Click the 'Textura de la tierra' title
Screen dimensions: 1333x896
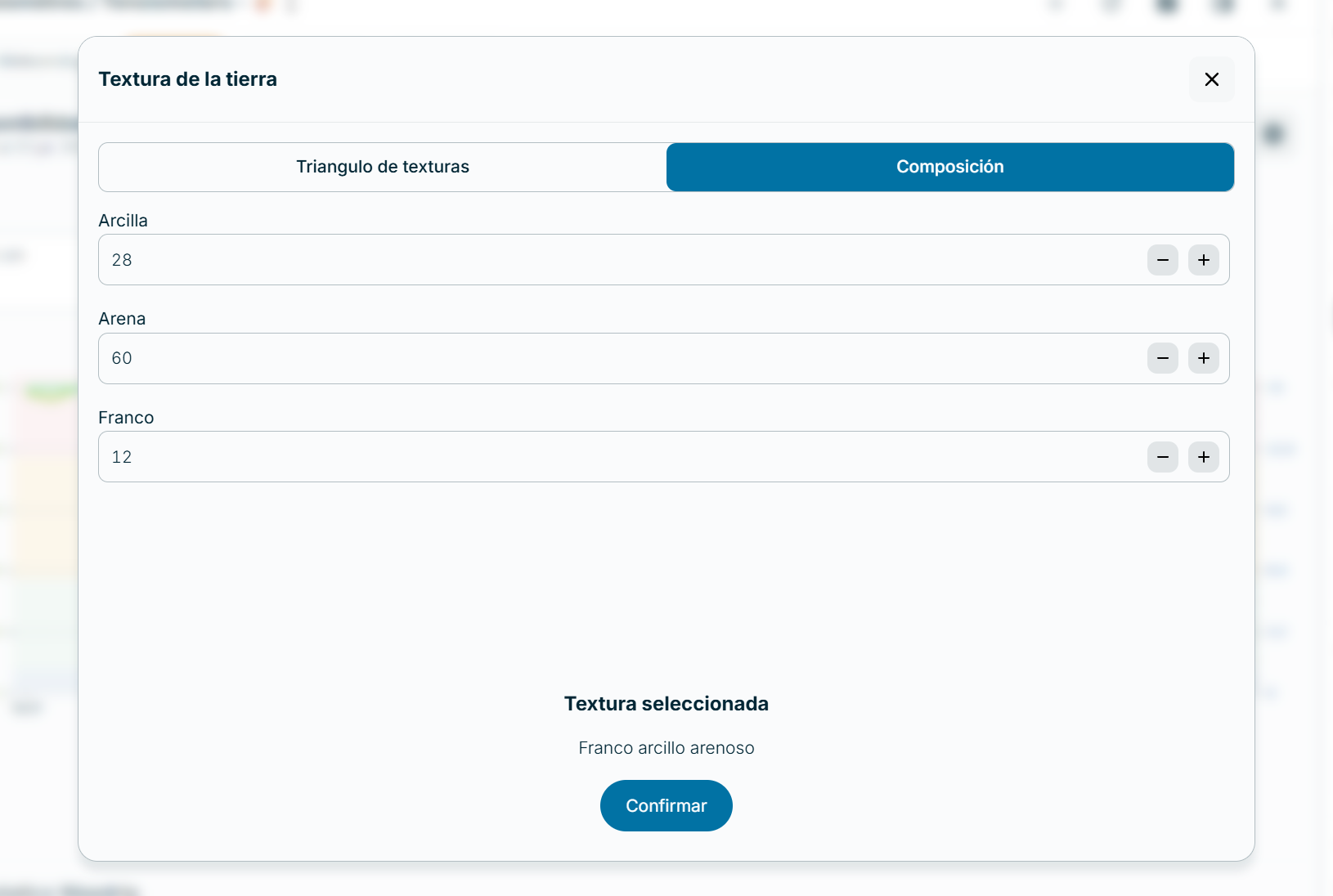point(188,79)
